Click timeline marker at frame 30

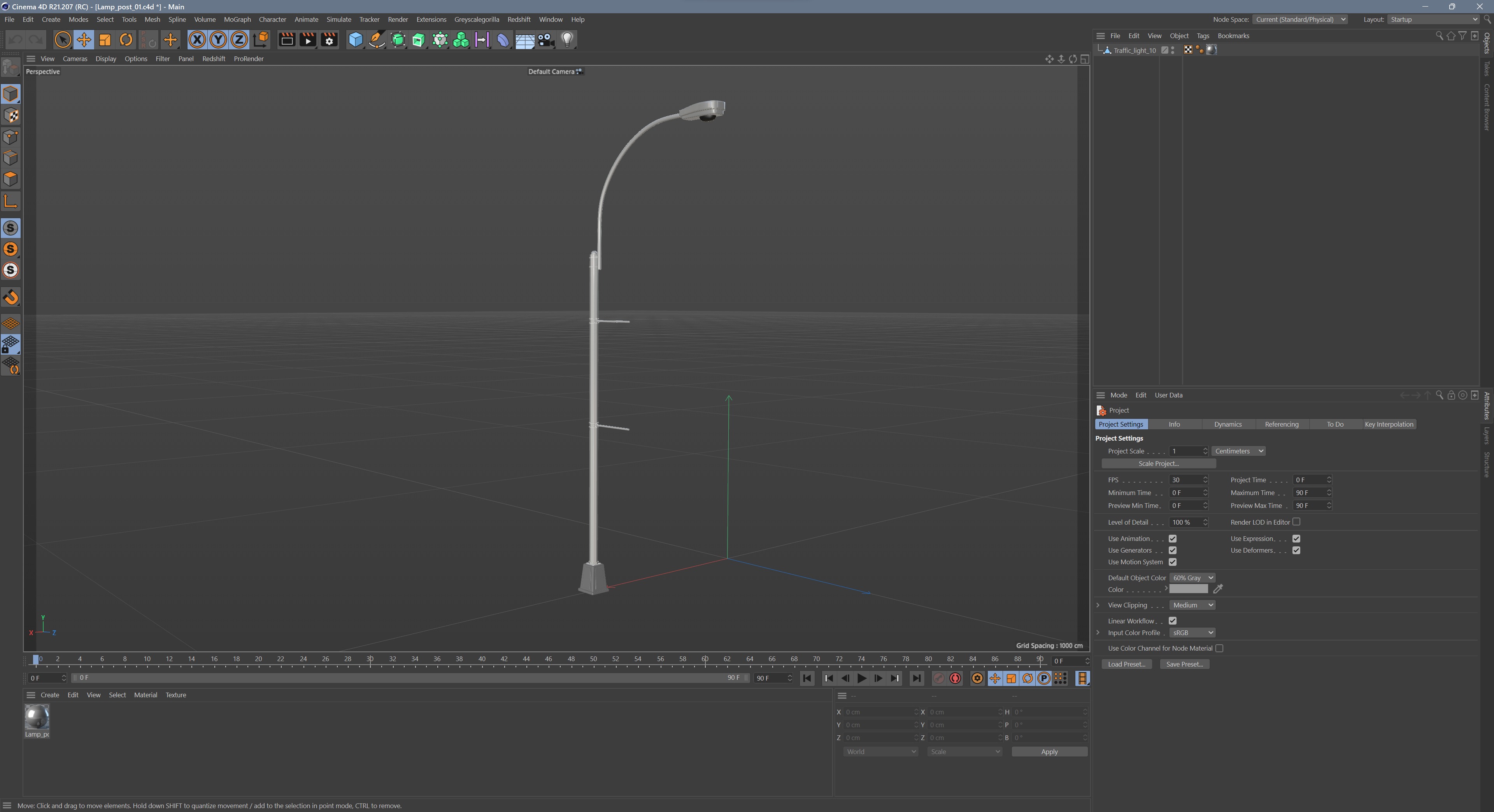[370, 659]
